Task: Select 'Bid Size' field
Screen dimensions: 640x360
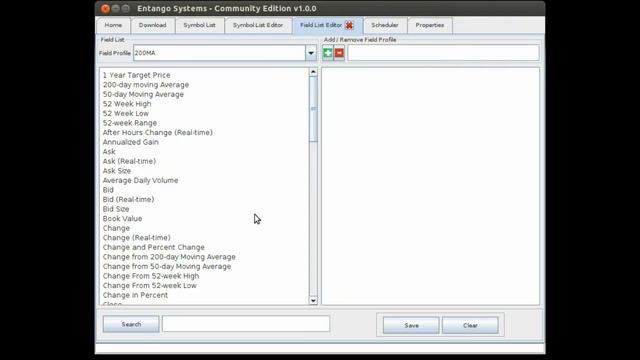Action: (x=116, y=209)
